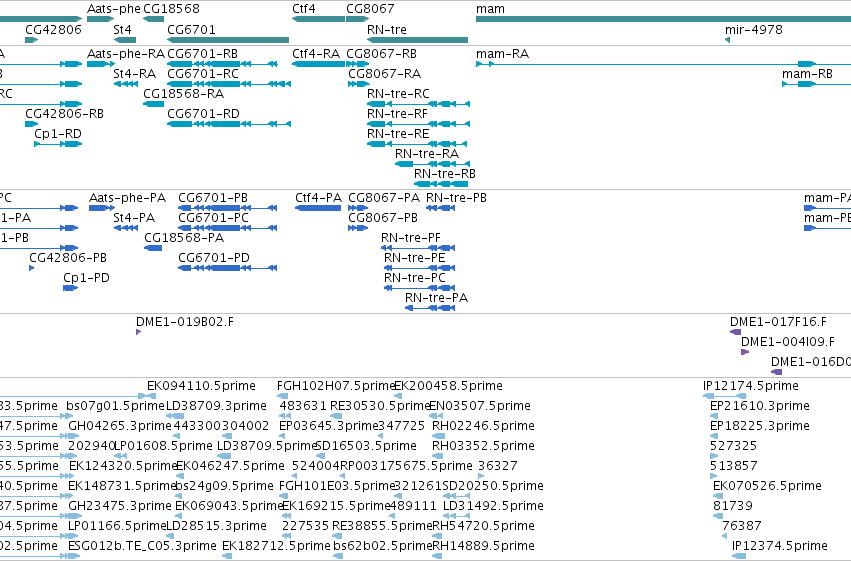Viewport: 851px width, 561px height.
Task: Choose the 'ESG012b.TE_C05.3prime' EST label
Action: click(x=142, y=546)
